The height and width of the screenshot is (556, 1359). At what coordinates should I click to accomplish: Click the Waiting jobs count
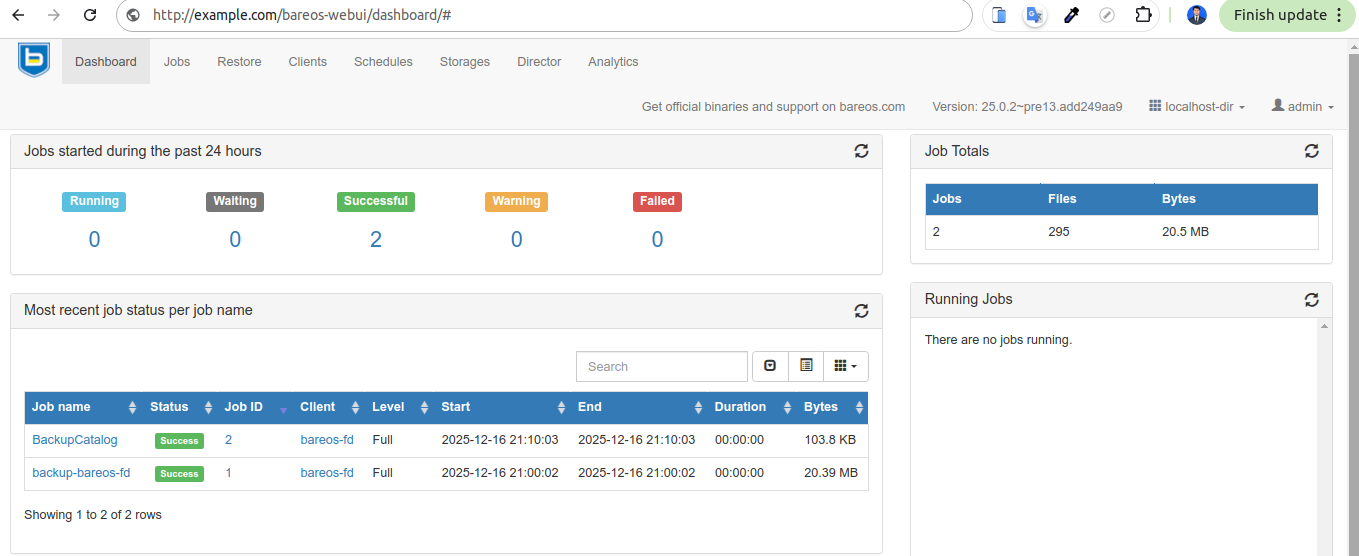pos(235,239)
